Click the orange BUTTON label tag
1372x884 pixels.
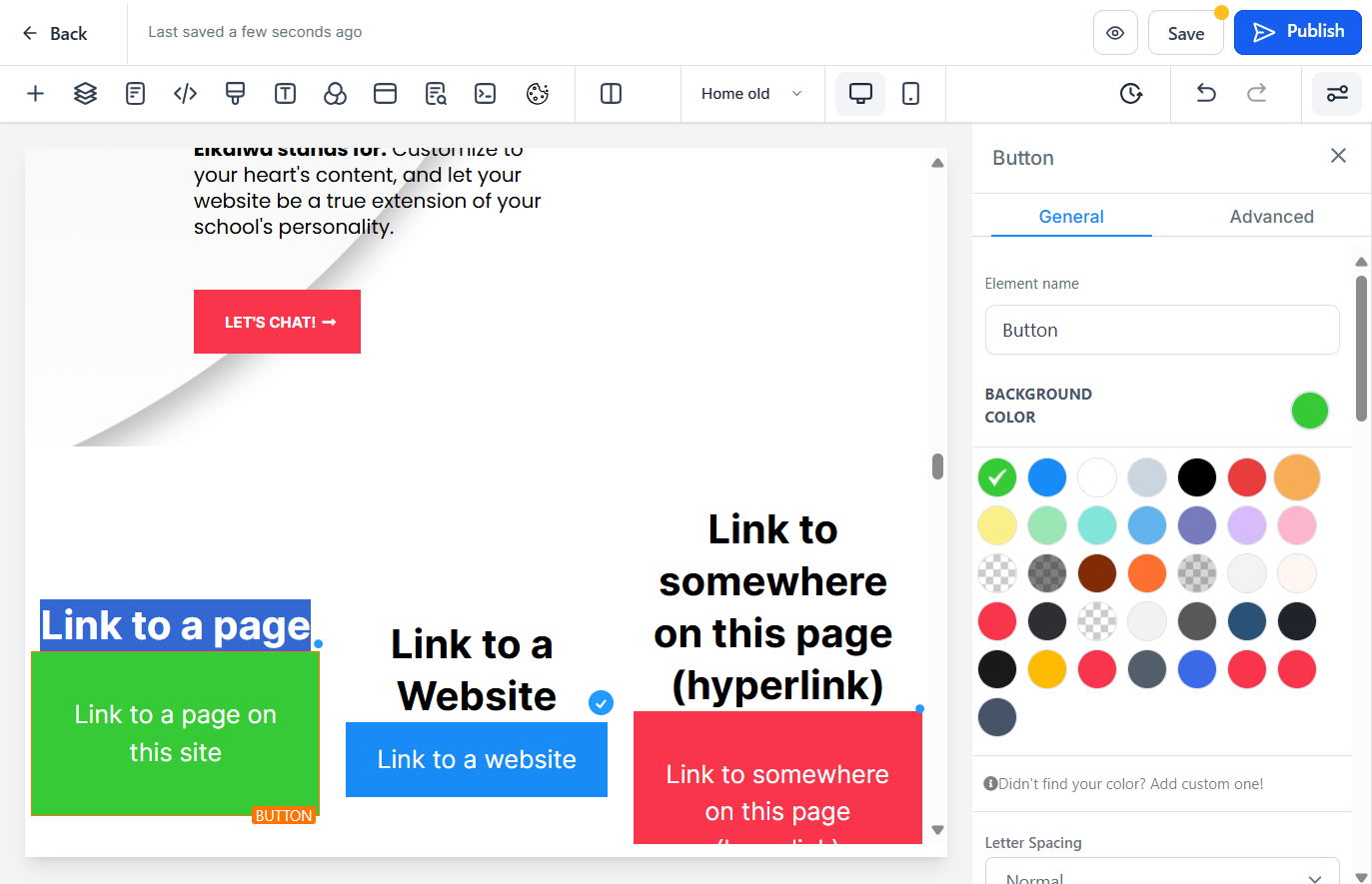point(284,816)
